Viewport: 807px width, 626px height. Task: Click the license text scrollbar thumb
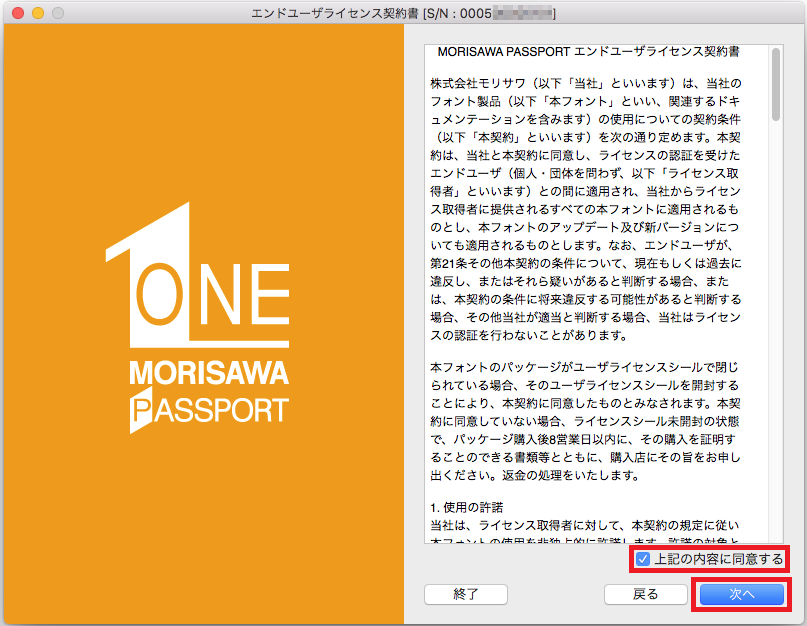(x=776, y=85)
